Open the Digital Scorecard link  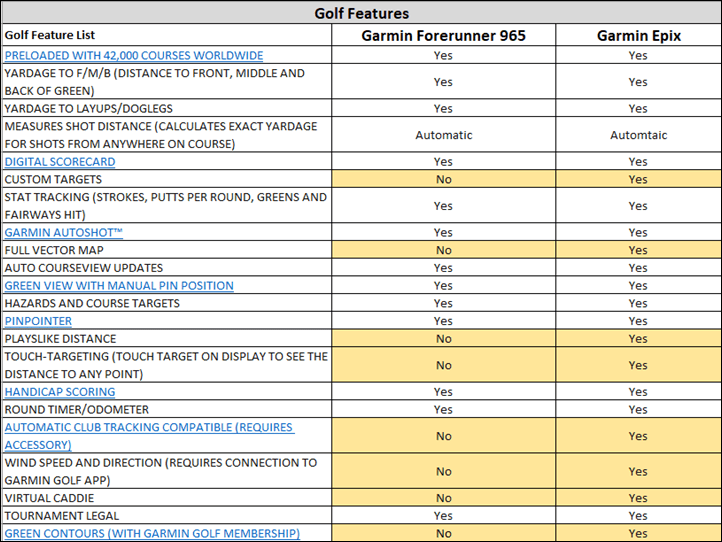point(60,162)
